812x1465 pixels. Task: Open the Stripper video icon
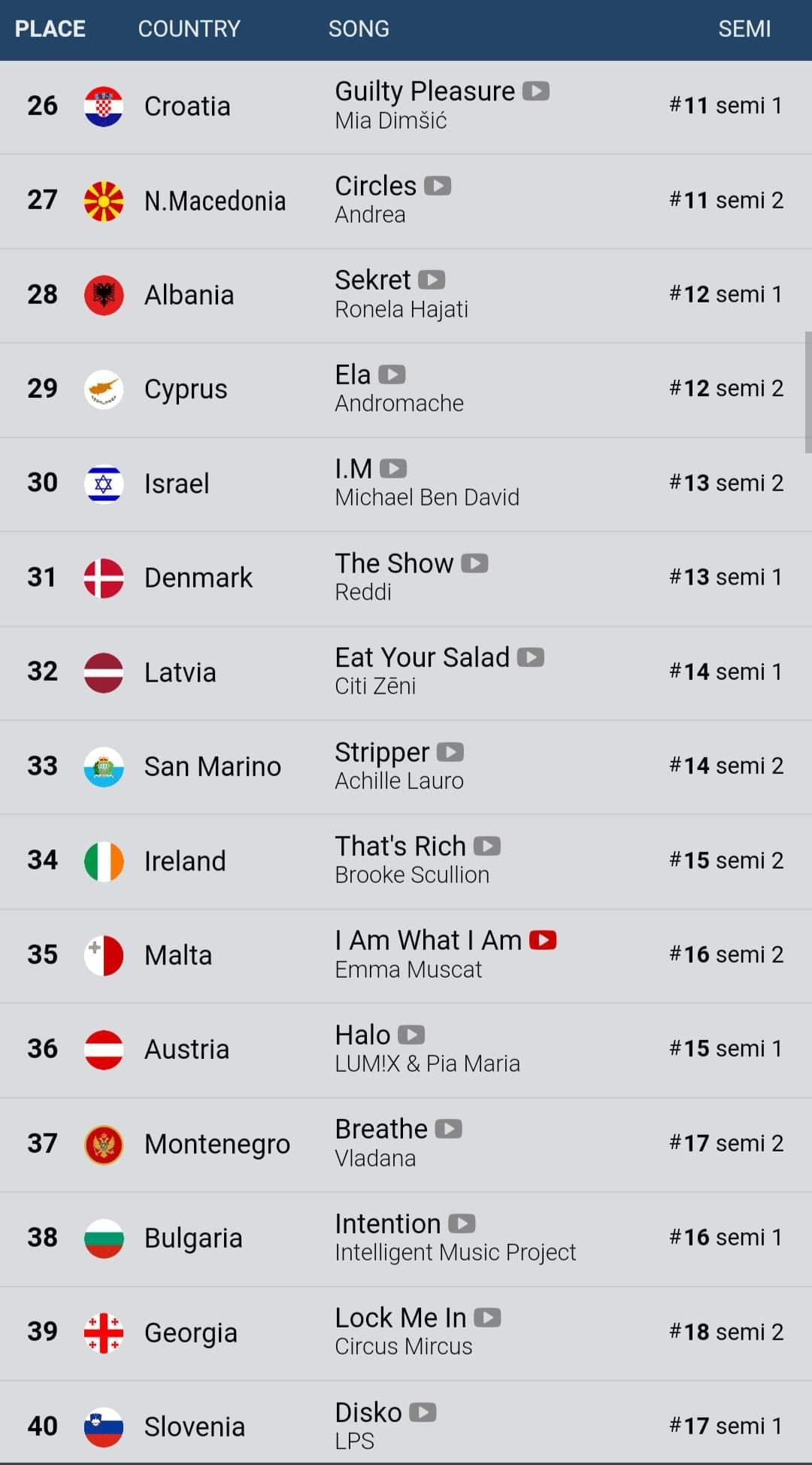[x=450, y=752]
